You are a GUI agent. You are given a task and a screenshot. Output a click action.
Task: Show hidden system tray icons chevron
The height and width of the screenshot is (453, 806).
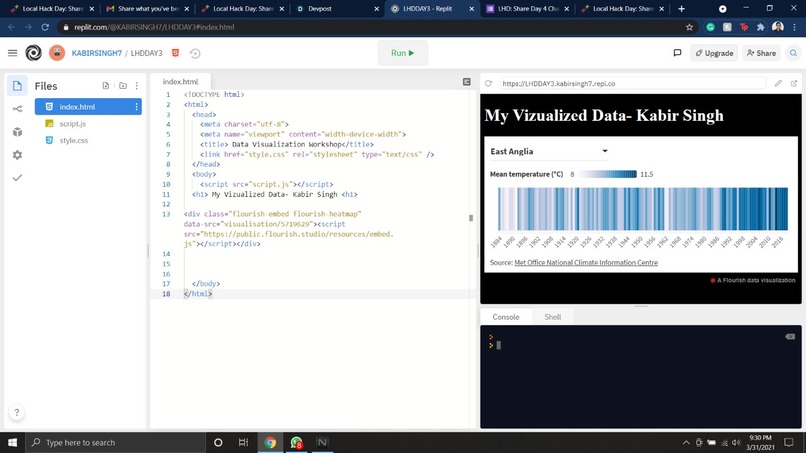[686, 442]
